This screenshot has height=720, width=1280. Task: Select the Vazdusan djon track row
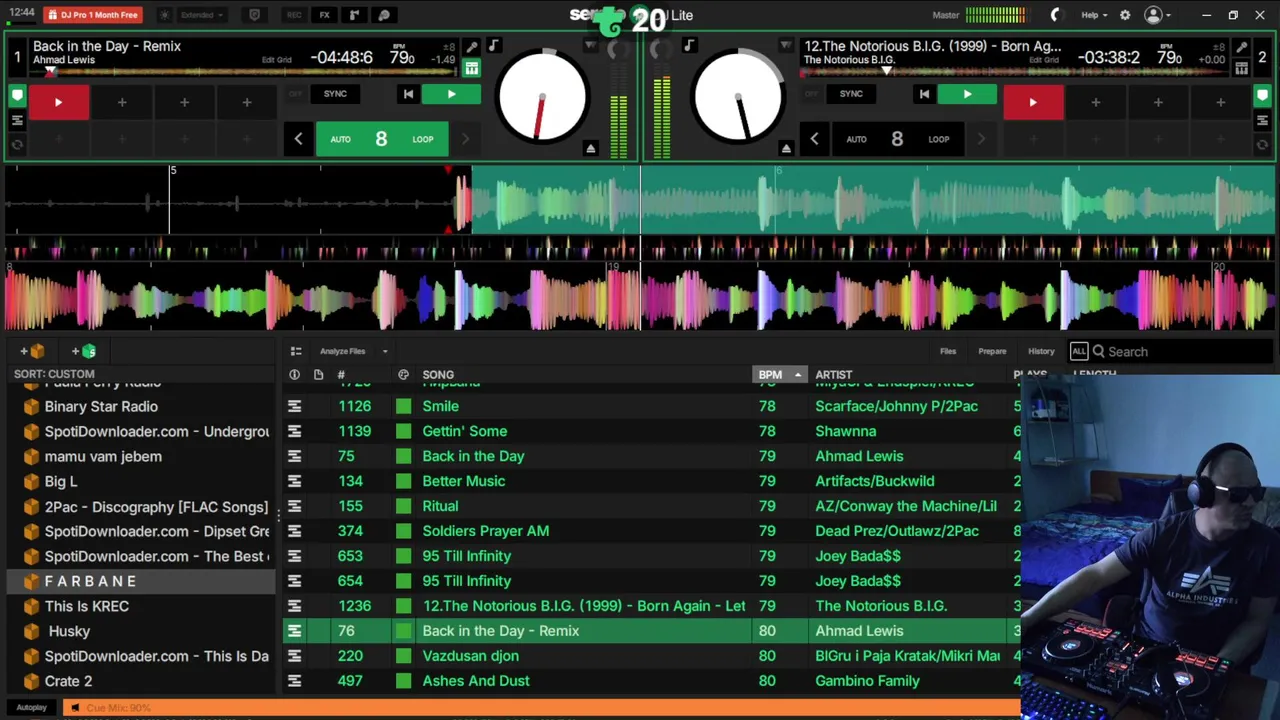point(651,656)
